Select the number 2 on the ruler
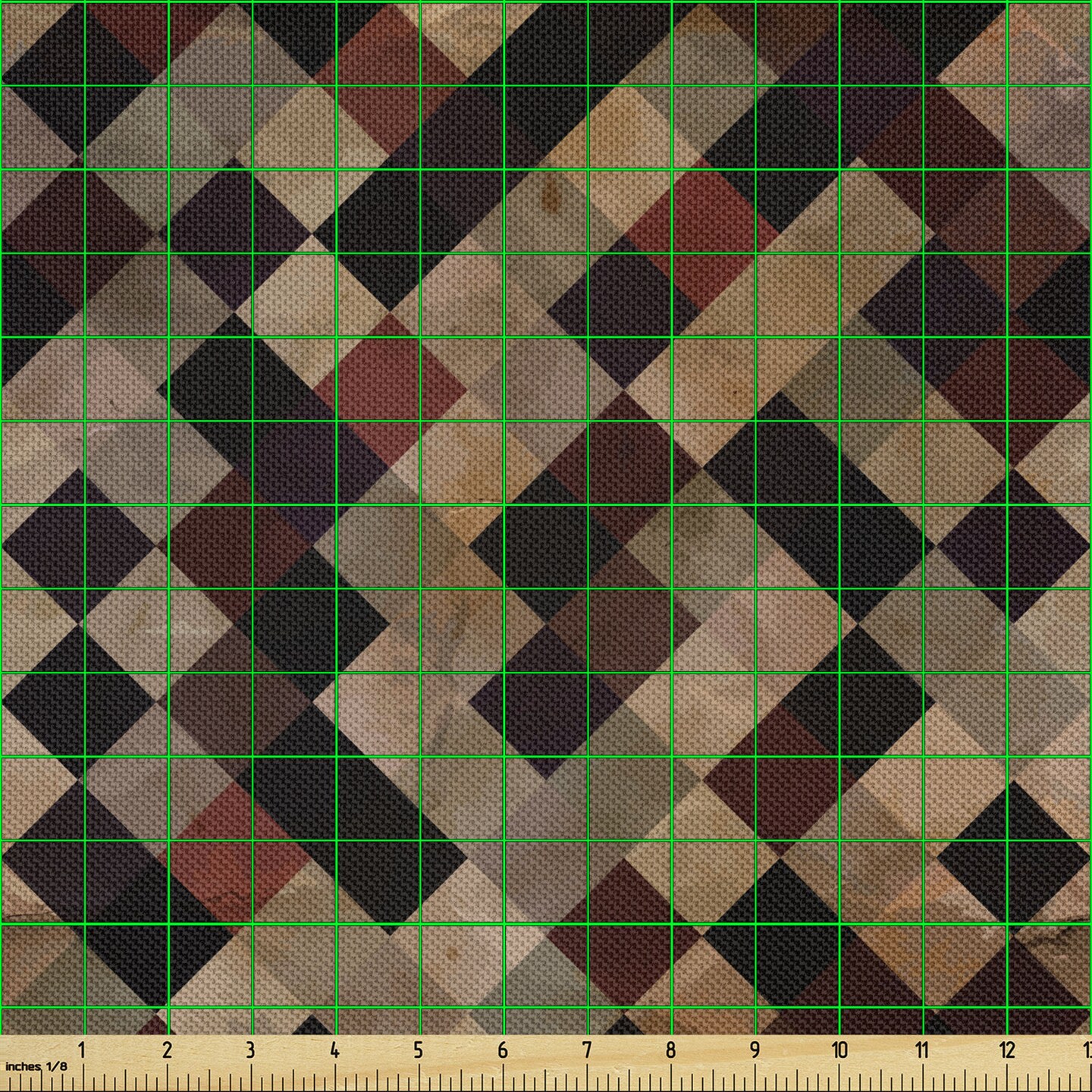Screen dimensions: 1092x1092 pyautogui.click(x=167, y=1050)
